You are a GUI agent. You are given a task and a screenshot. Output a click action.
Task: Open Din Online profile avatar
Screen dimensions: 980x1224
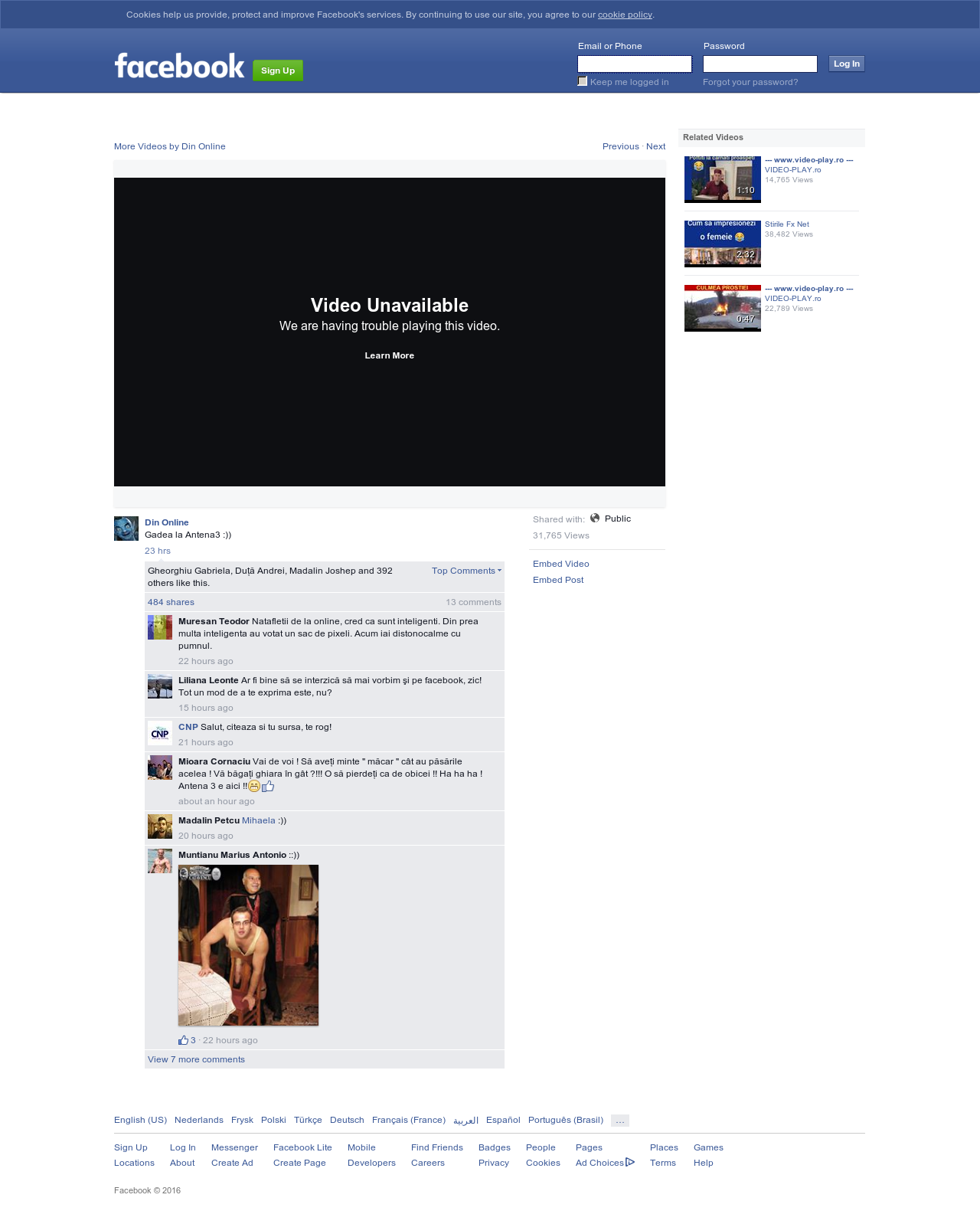[126, 529]
